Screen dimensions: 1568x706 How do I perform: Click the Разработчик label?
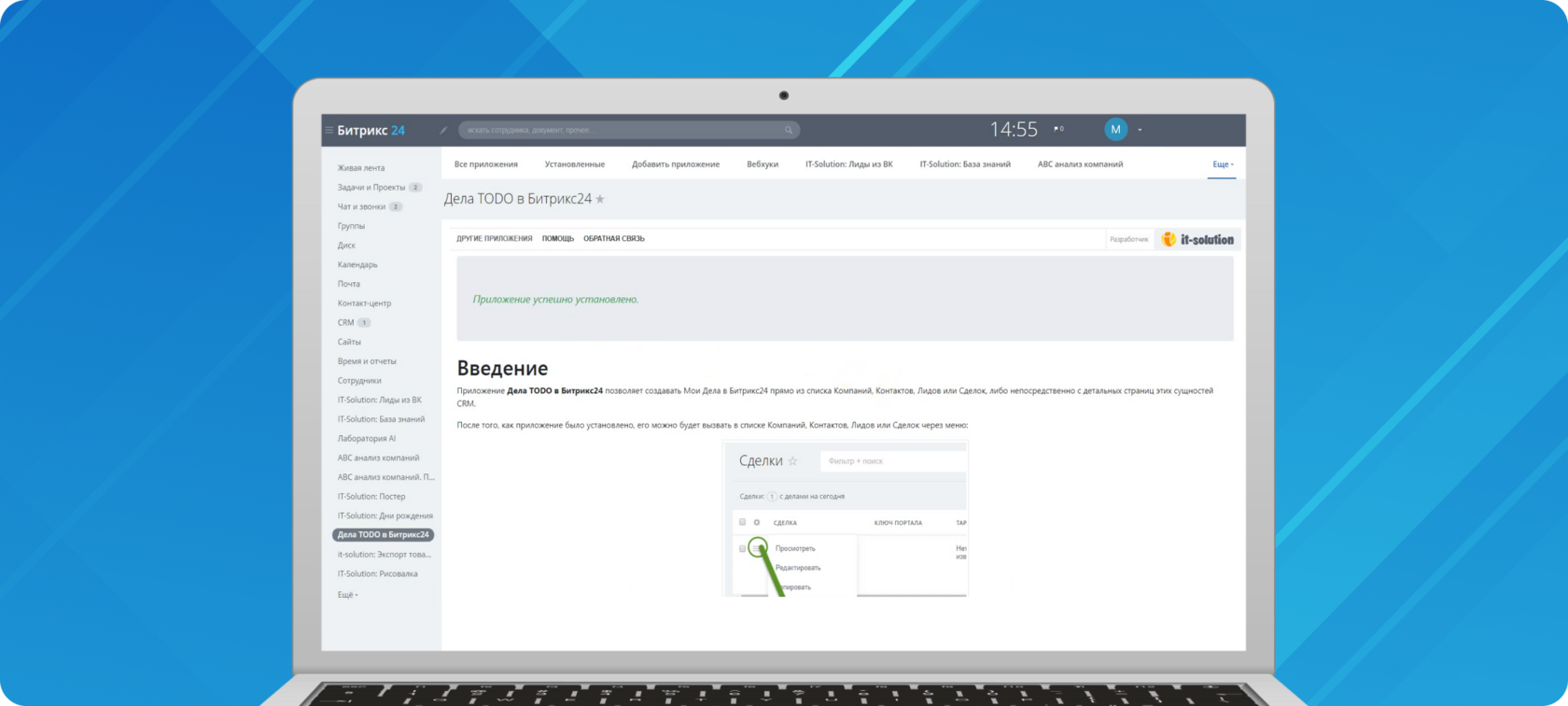click(x=1129, y=240)
